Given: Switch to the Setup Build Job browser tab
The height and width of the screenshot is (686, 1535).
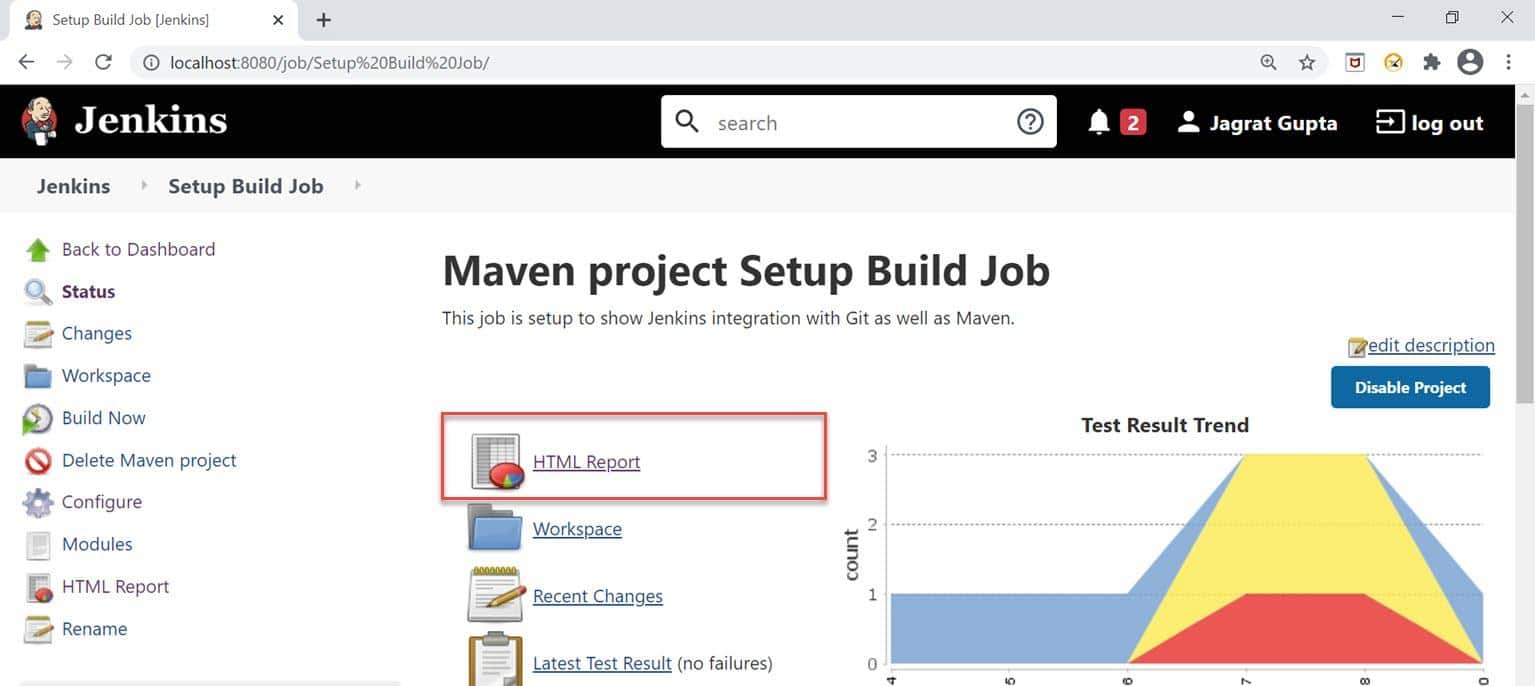Looking at the screenshot, I should pos(140,19).
